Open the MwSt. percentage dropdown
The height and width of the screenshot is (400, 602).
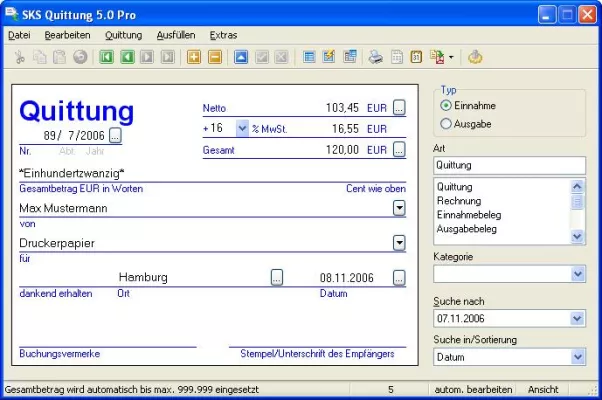[x=242, y=129]
